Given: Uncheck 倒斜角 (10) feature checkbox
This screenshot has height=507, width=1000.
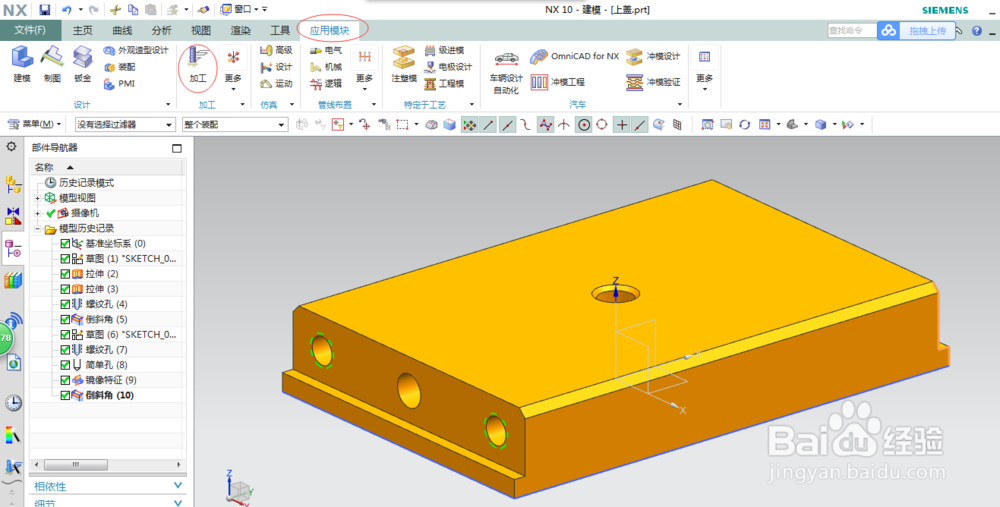Looking at the screenshot, I should coord(65,395).
